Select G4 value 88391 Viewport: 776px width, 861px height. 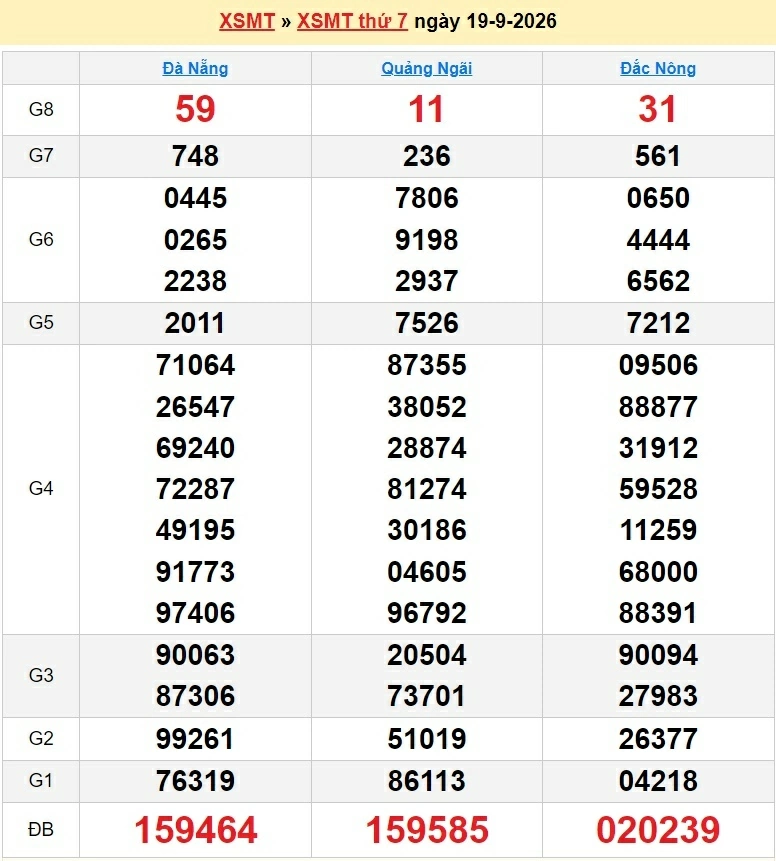658,613
